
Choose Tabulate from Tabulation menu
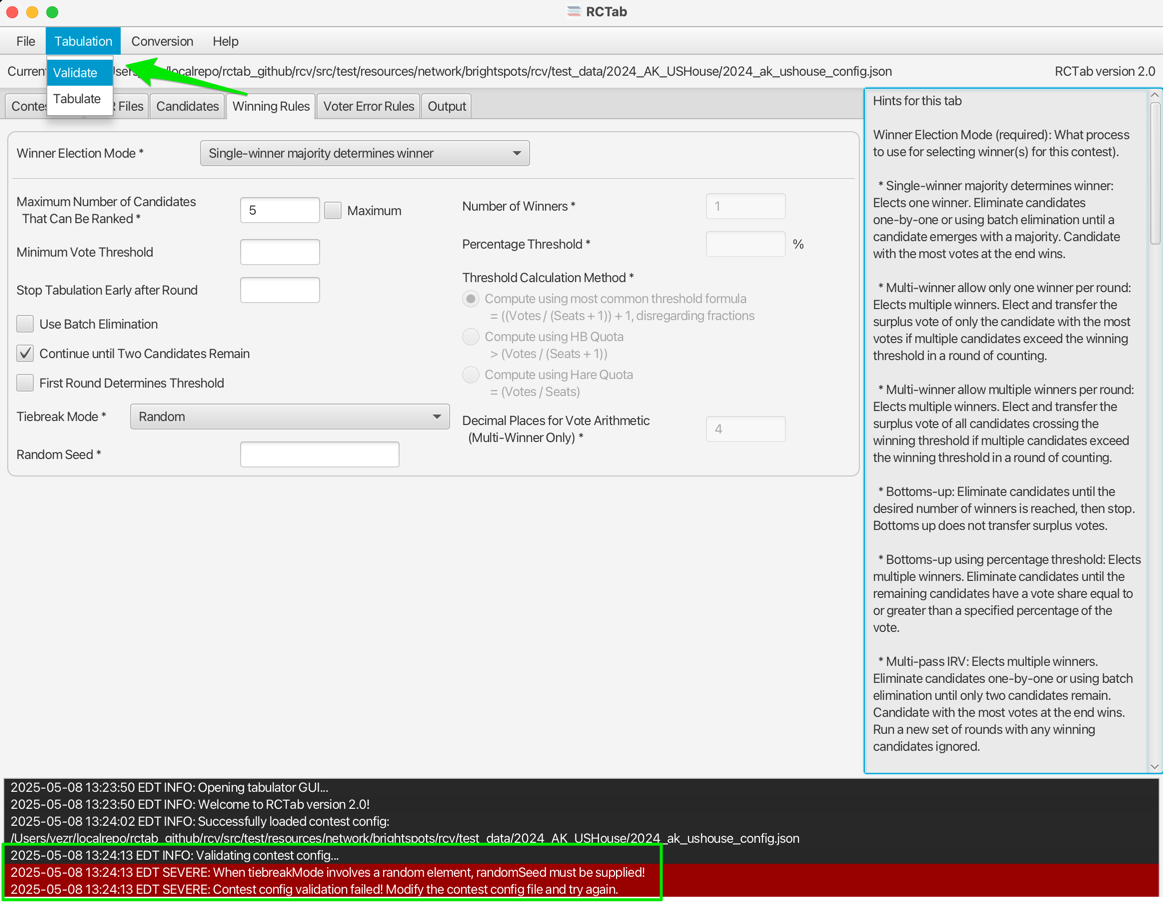click(x=80, y=99)
